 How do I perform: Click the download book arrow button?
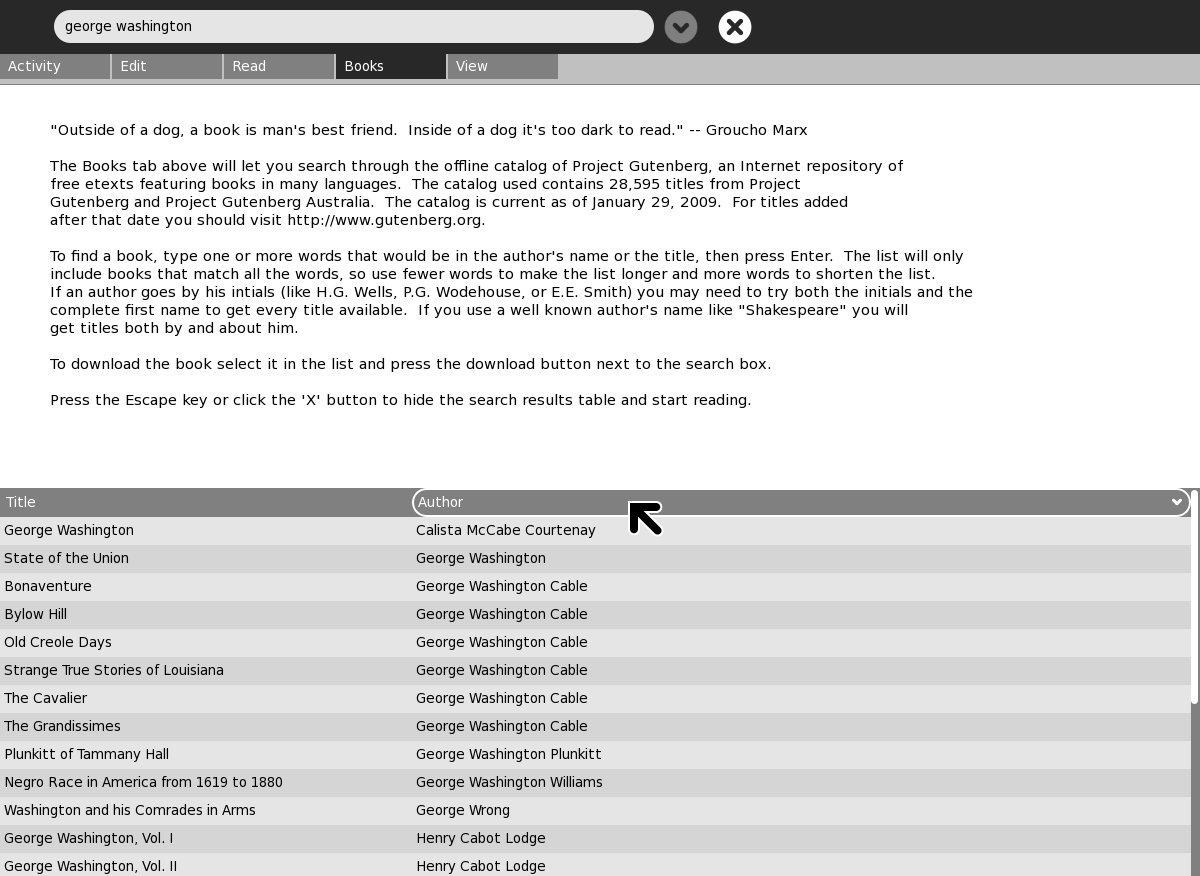coord(681,27)
